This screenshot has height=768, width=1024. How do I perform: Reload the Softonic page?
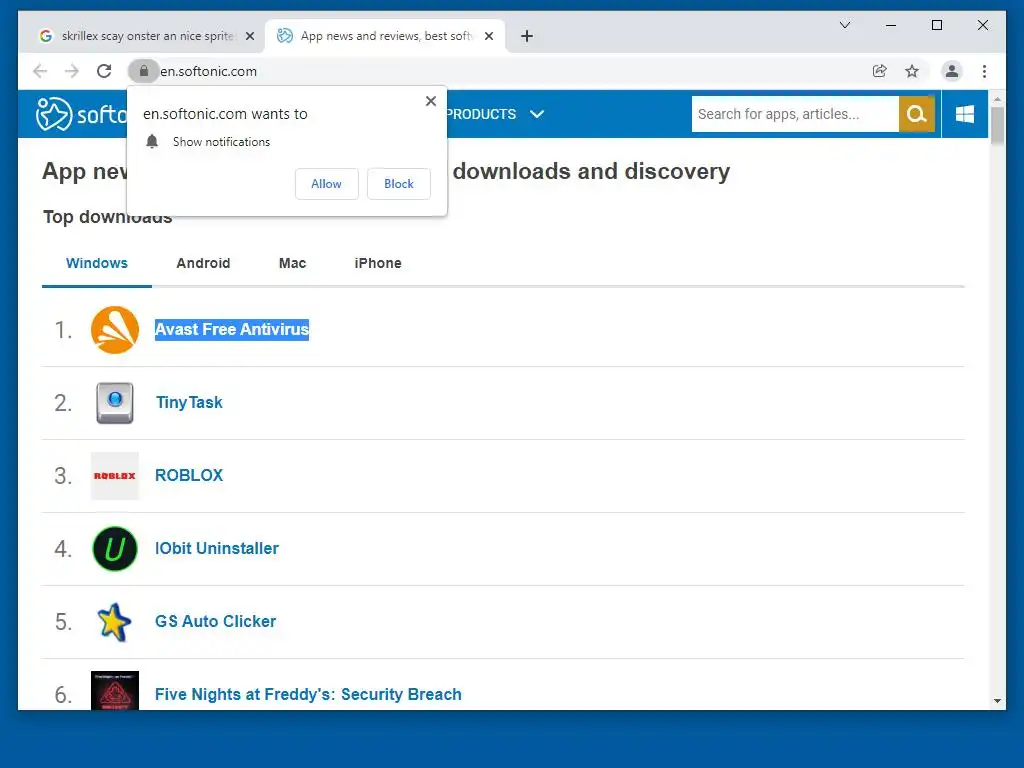[x=104, y=71]
